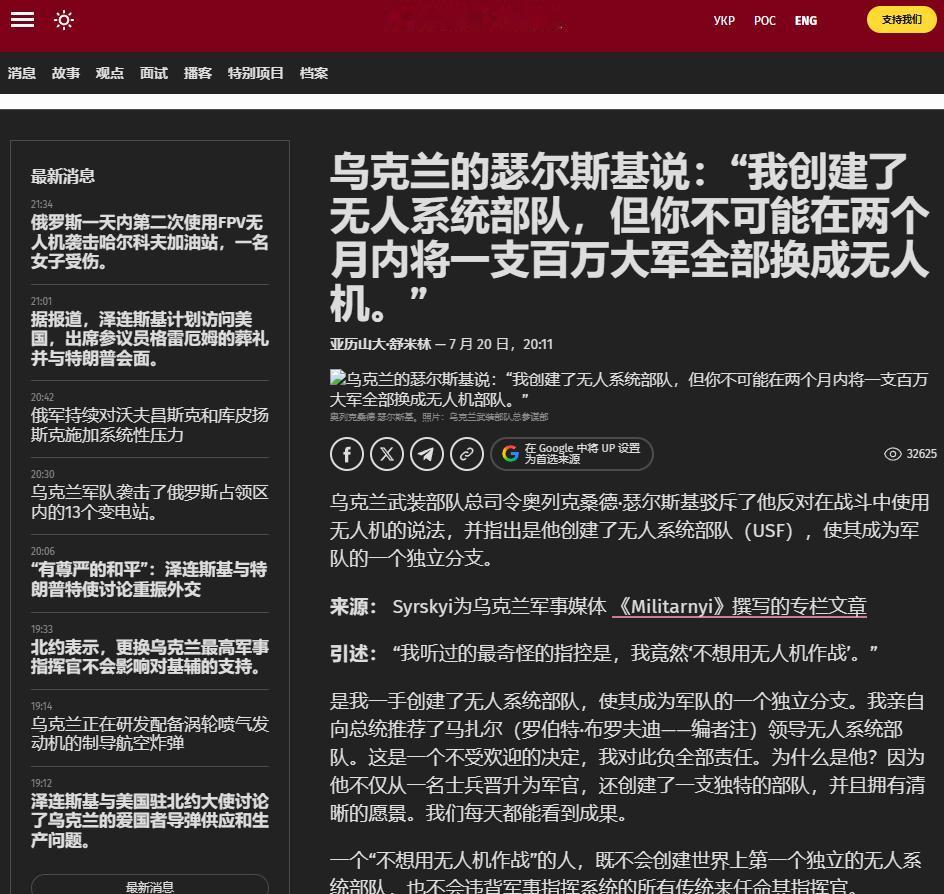Image resolution: width=944 pixels, height=894 pixels.
Task: Click the view count 32625
Action: pyautogui.click(x=922, y=454)
